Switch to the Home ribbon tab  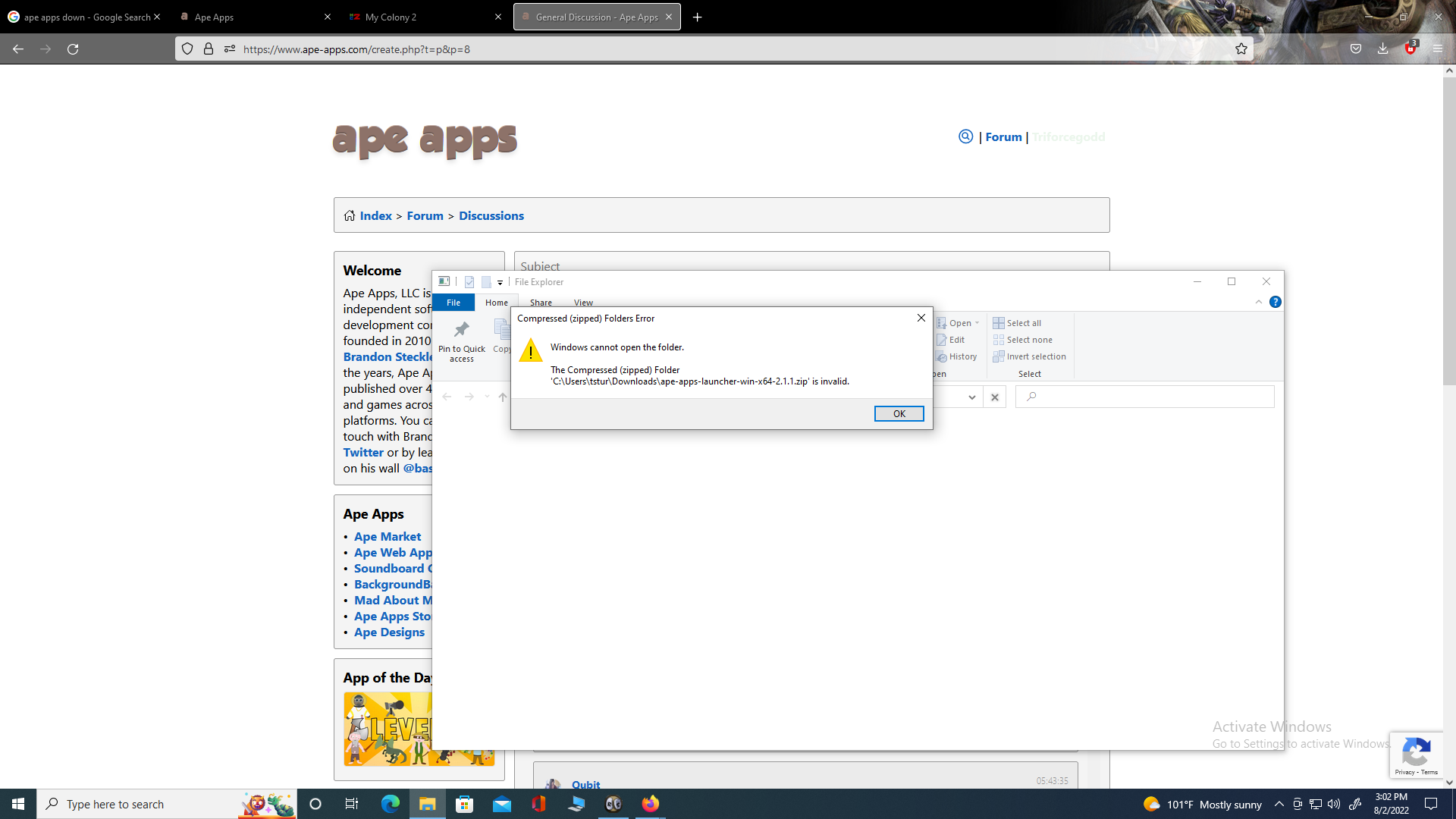click(497, 303)
